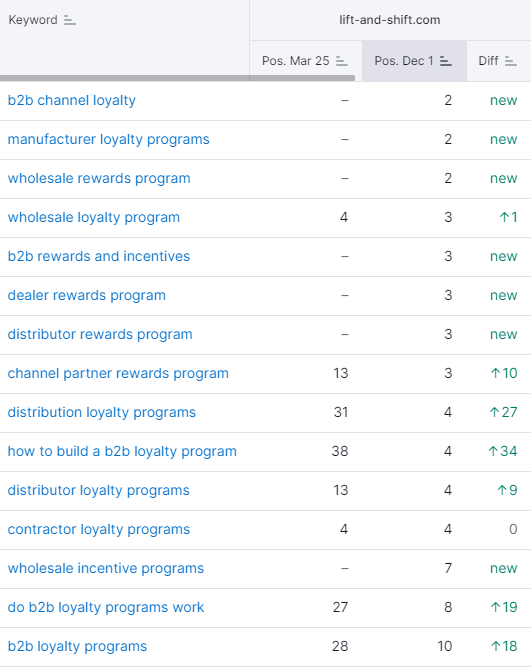Open keyword b2b rewards and incentives
This screenshot has height=668, width=531.
[99, 256]
